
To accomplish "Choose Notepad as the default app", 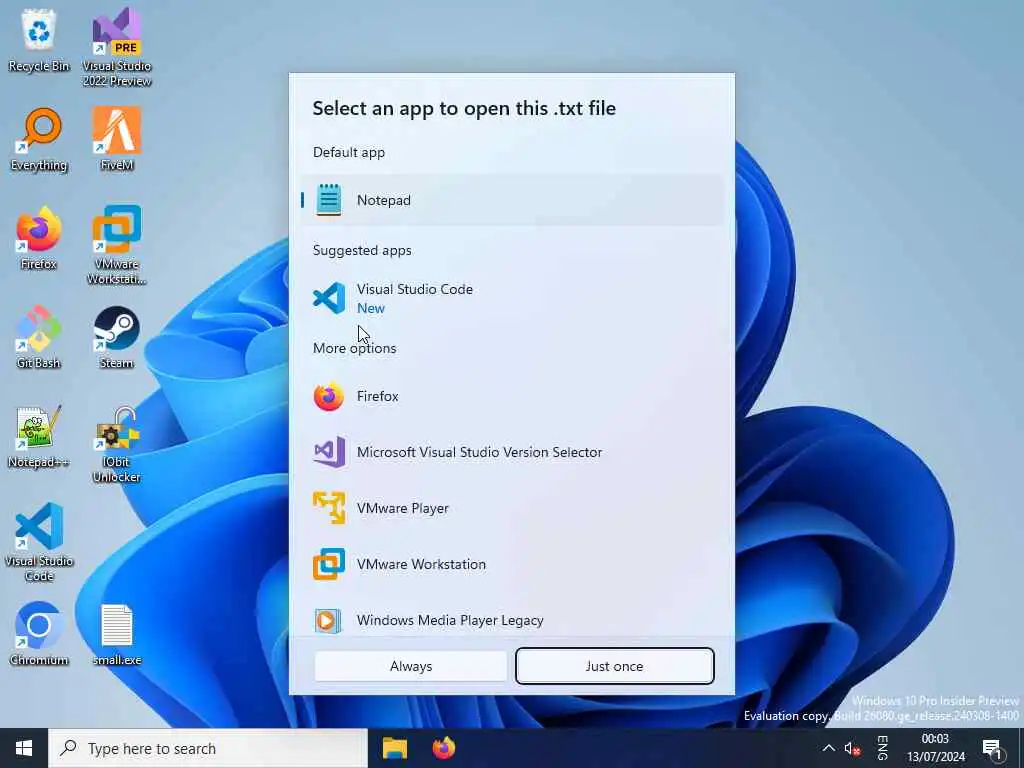I will (x=512, y=200).
